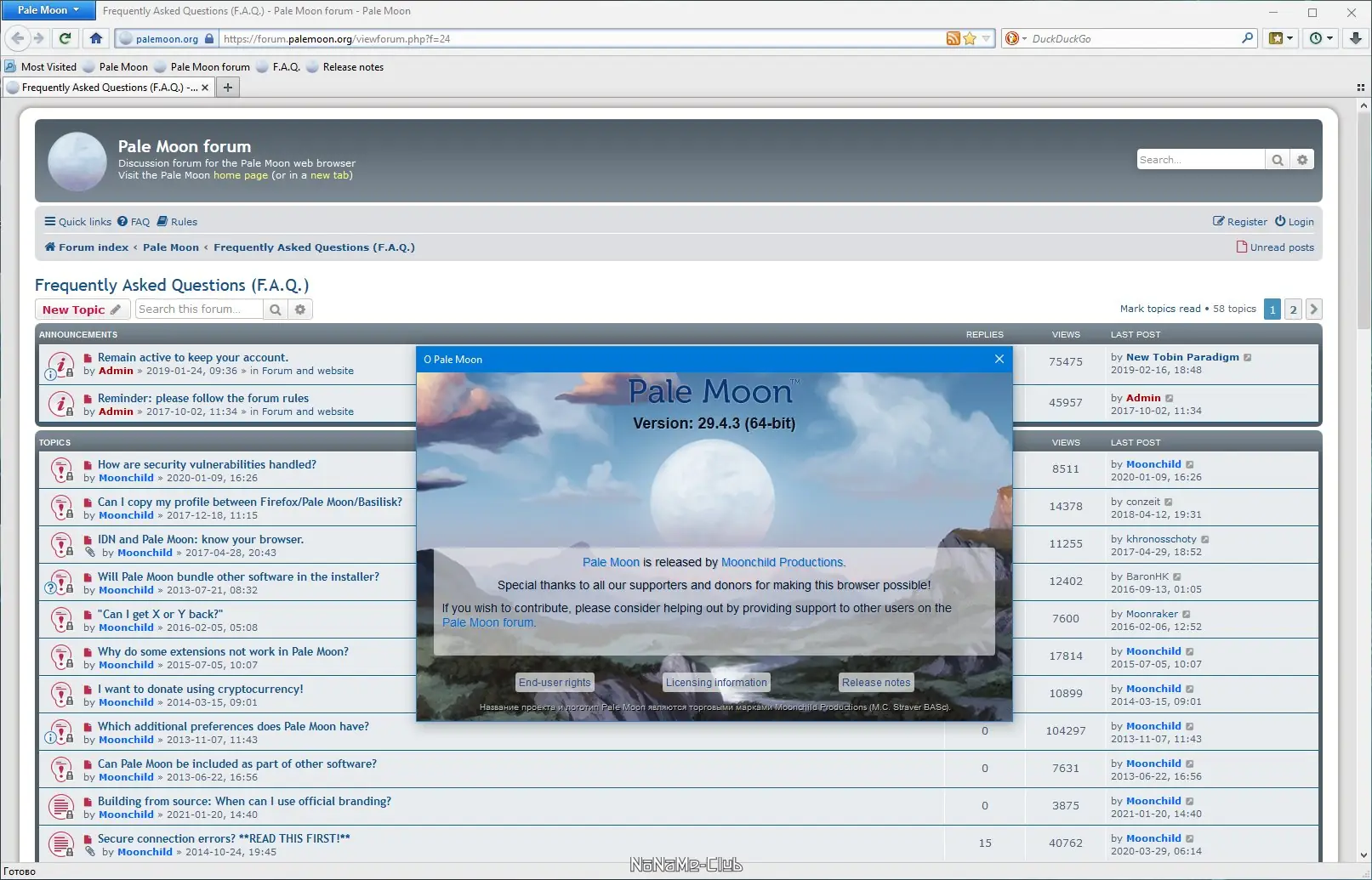This screenshot has height=880, width=1372.
Task: Click the Forward navigation arrow
Action: click(38, 38)
